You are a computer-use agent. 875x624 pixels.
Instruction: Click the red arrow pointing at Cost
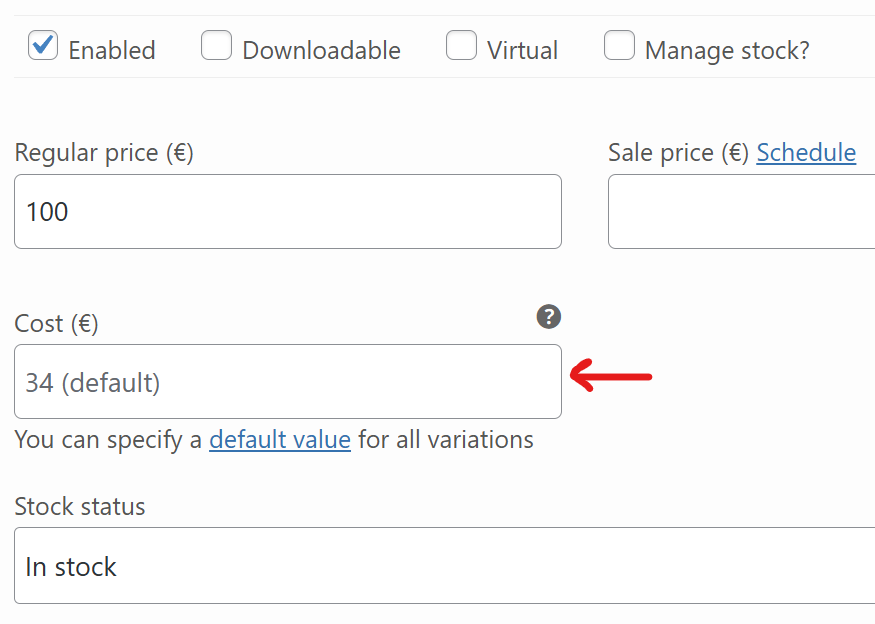click(x=611, y=376)
